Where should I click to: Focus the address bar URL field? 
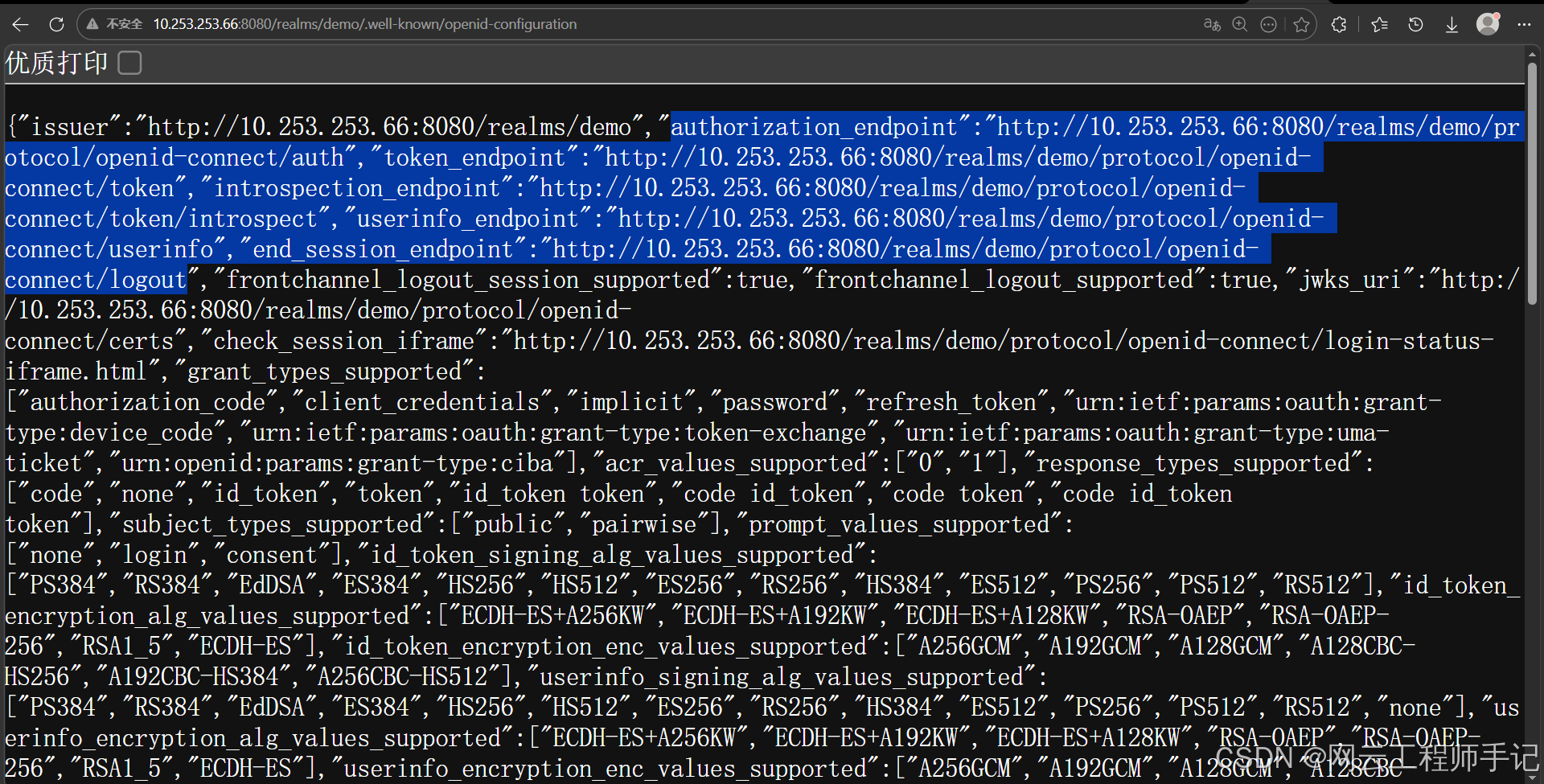(643, 24)
